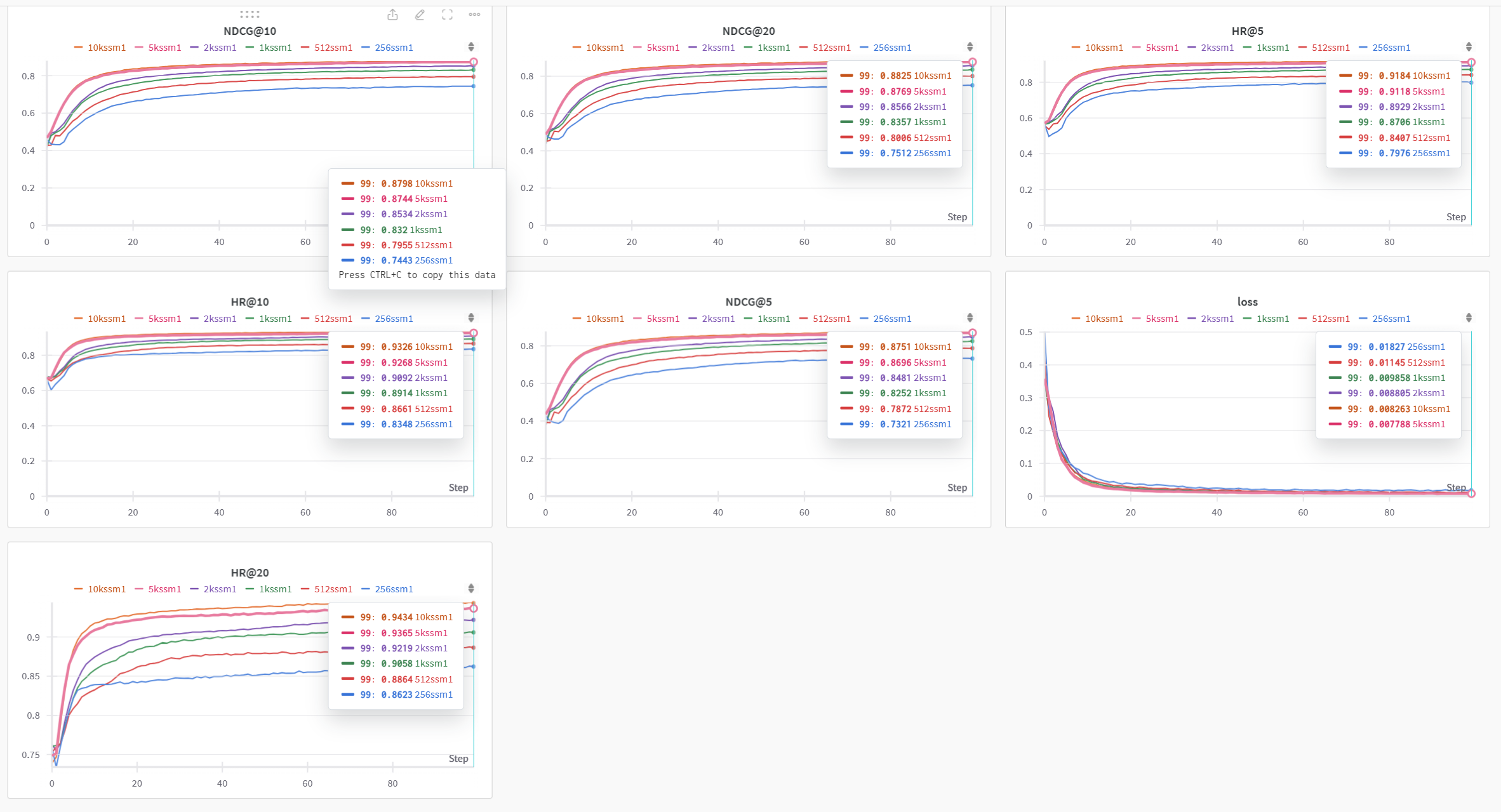Click legend paging arrows on HR@20 chart
The width and height of the screenshot is (1501, 812).
click(x=471, y=589)
